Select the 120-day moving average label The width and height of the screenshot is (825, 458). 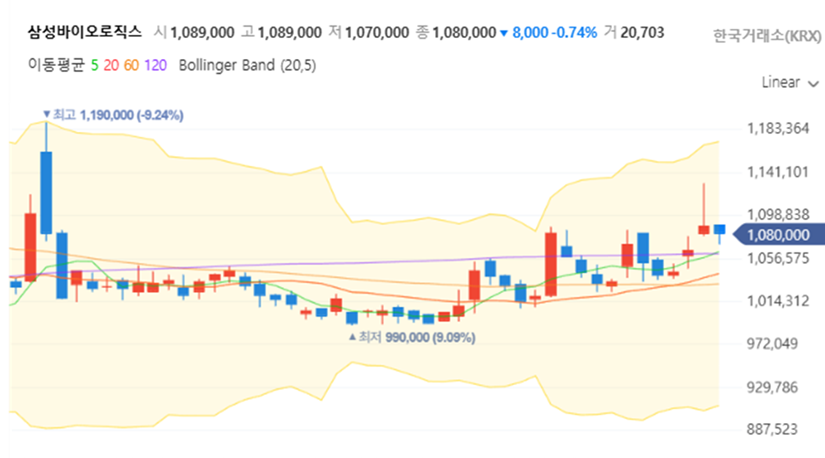pos(155,65)
